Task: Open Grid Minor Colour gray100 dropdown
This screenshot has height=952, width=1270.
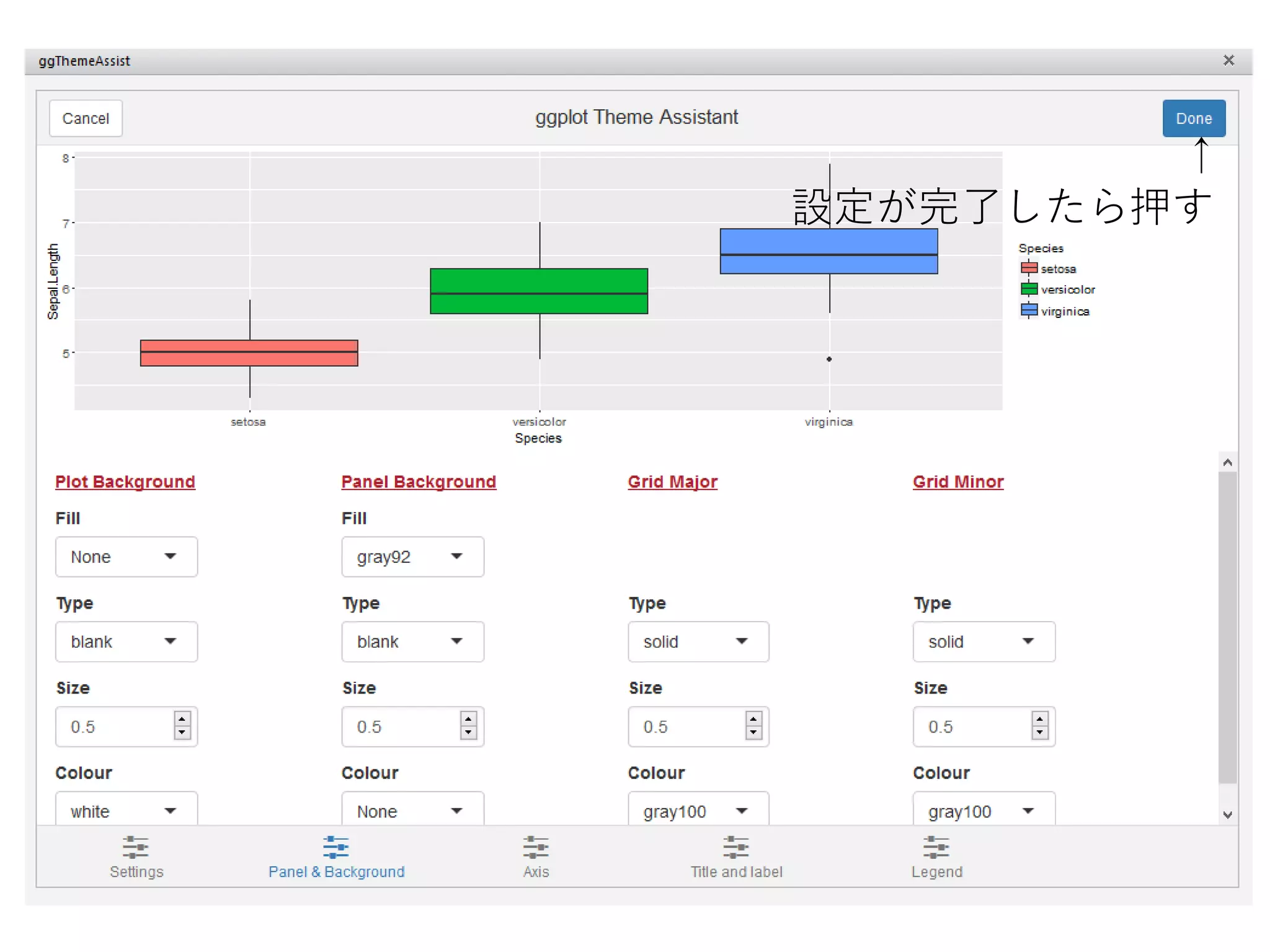Action: pyautogui.click(x=984, y=811)
